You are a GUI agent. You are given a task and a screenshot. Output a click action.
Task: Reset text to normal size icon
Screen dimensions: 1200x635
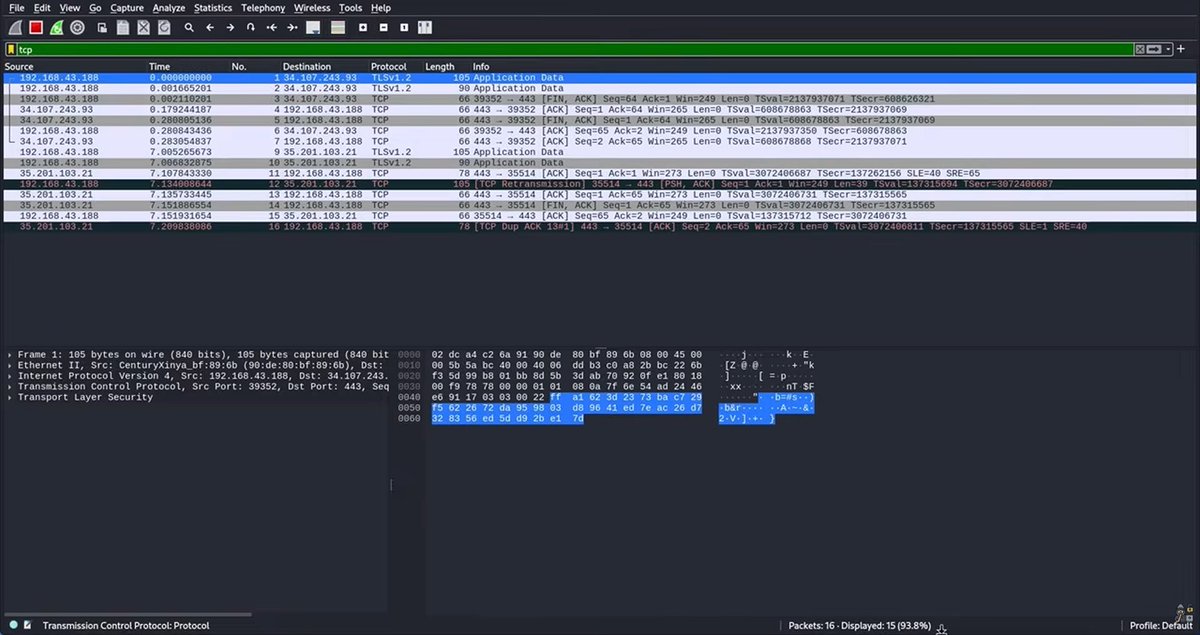[x=403, y=27]
